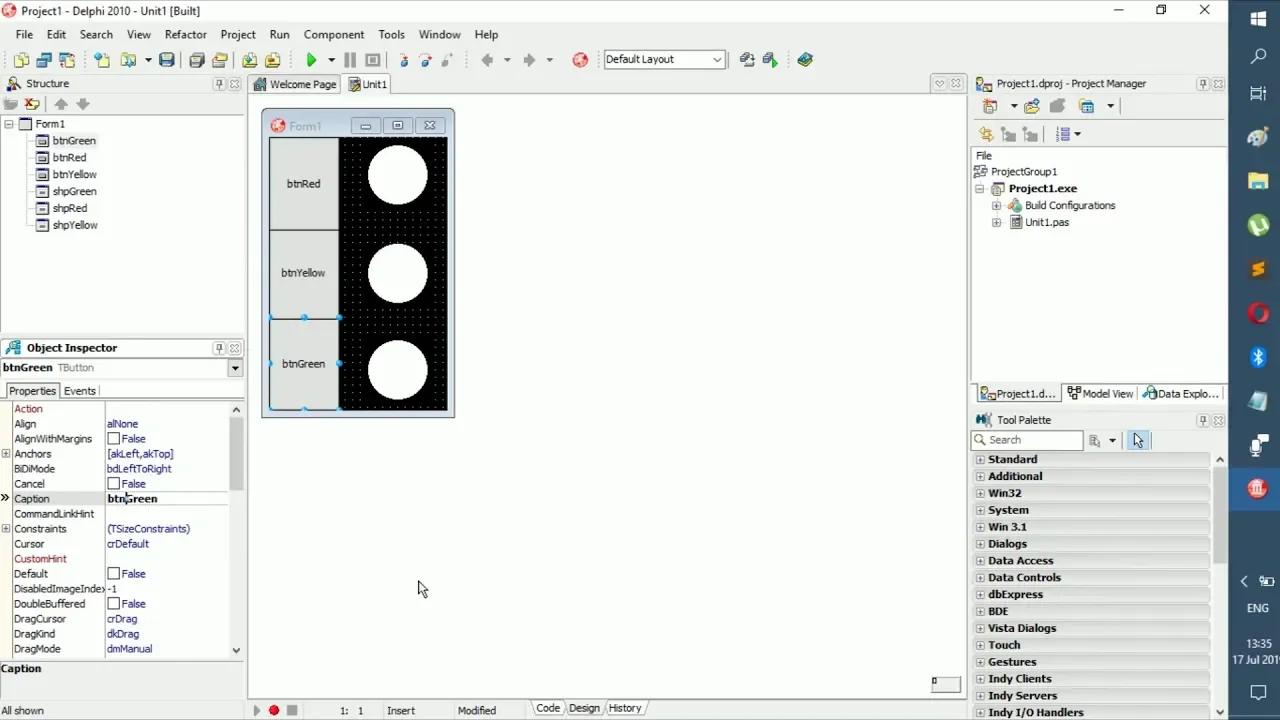The width and height of the screenshot is (1280, 720).
Task: Select the btnRed button on Form1
Action: [303, 183]
